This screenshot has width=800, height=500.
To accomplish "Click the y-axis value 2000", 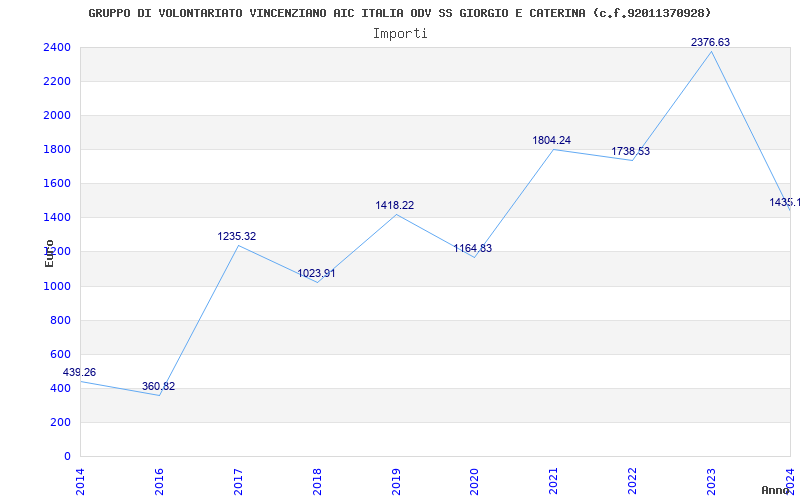I will 57,115.
